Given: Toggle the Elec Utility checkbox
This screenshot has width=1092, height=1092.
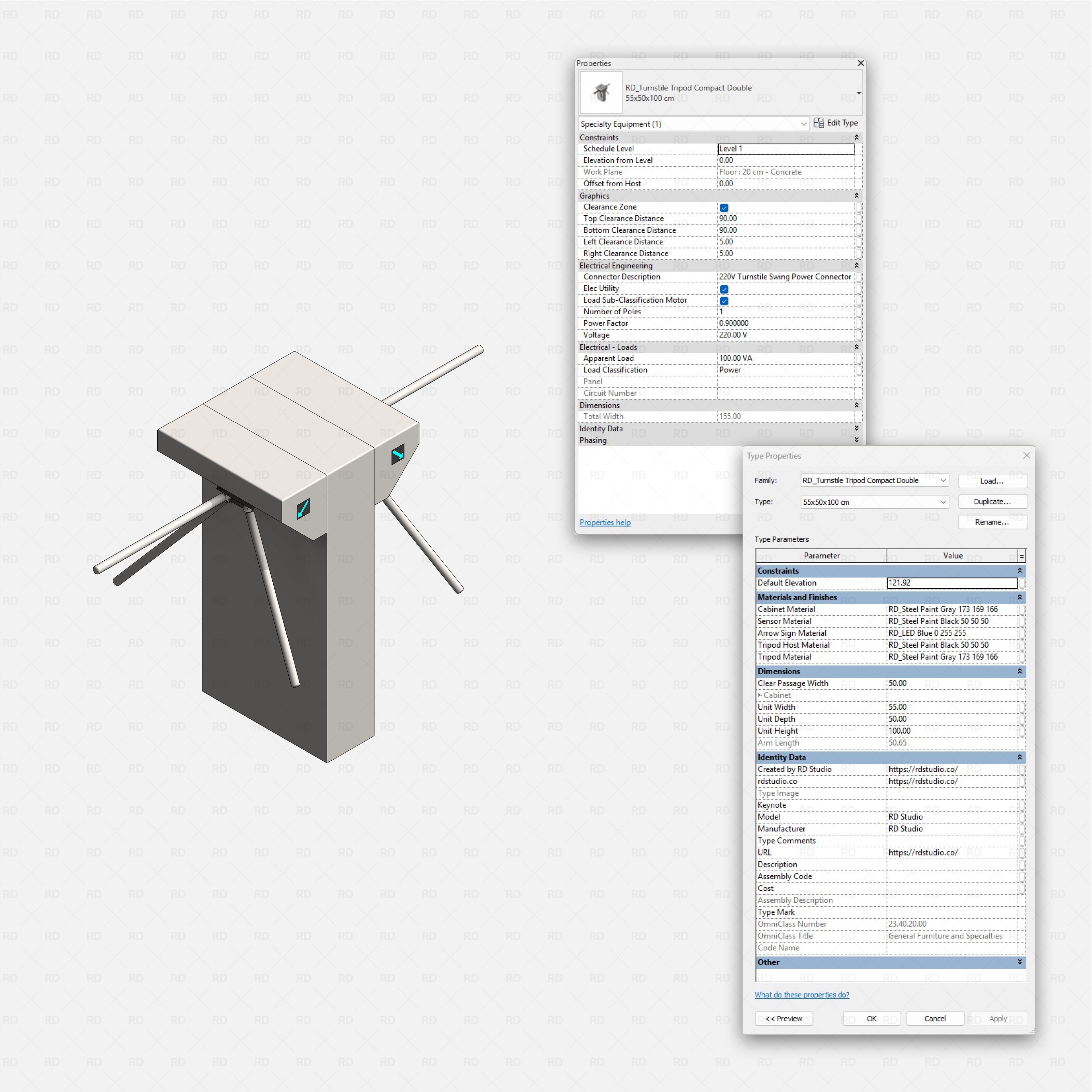Looking at the screenshot, I should point(724,289).
